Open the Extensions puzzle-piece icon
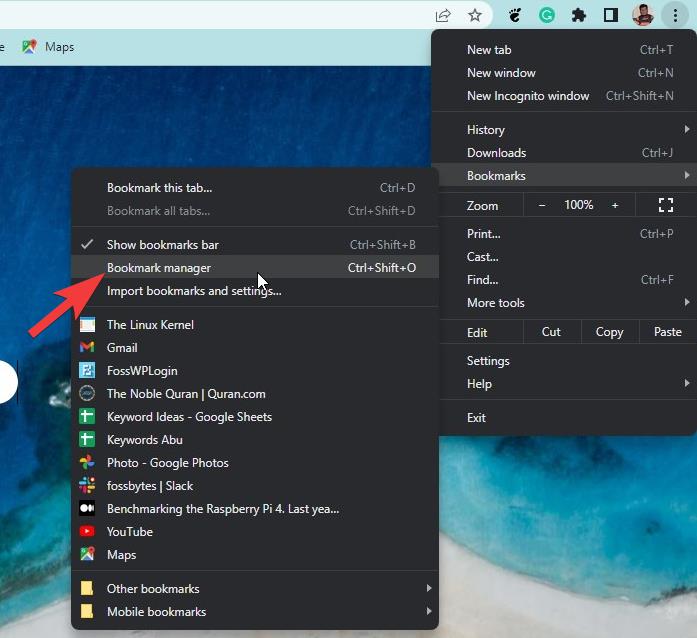 click(578, 16)
